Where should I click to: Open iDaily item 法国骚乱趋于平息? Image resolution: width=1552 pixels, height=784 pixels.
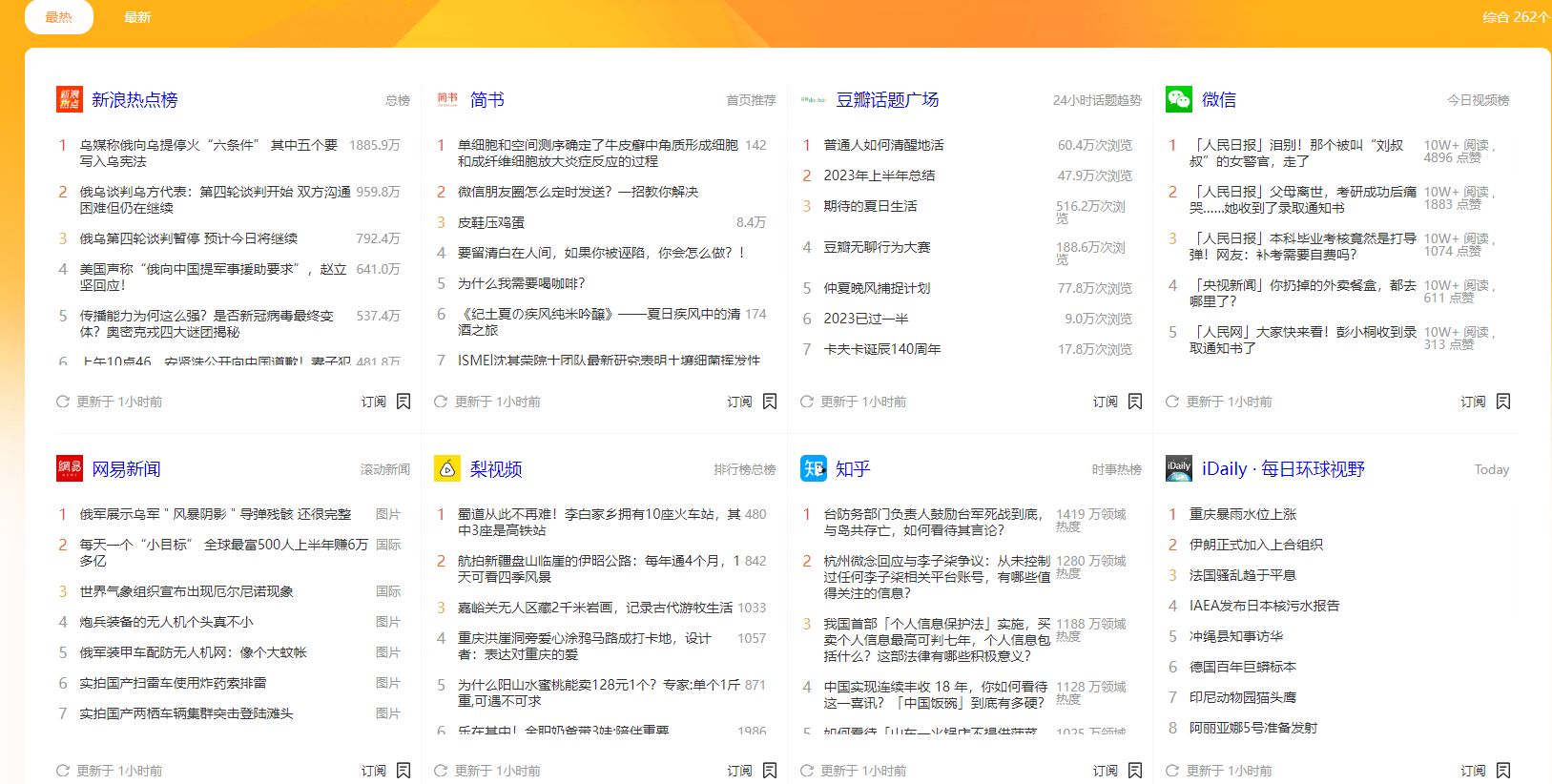(1243, 575)
